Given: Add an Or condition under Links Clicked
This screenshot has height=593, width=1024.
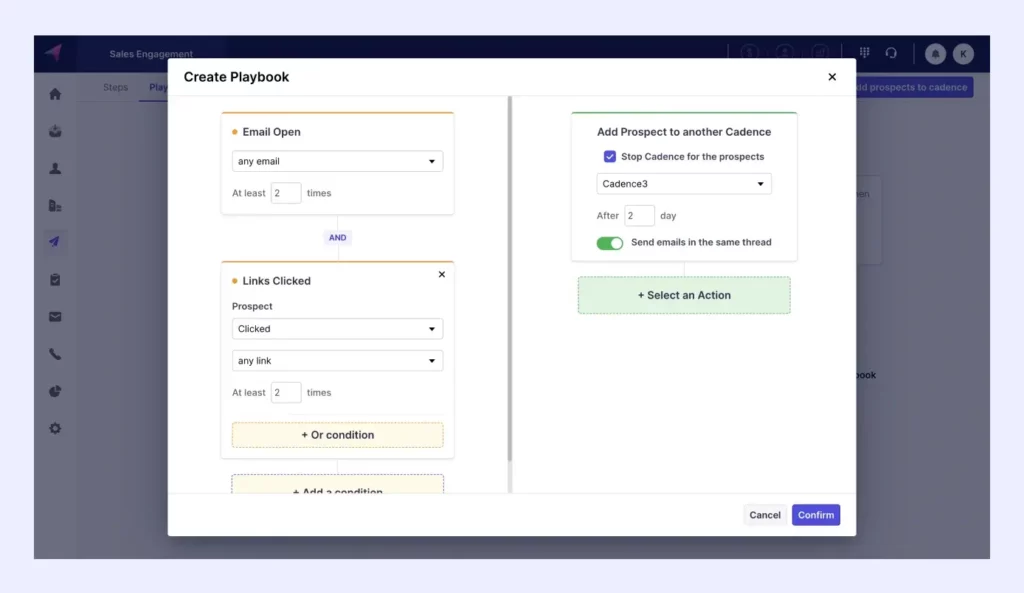Looking at the screenshot, I should pyautogui.click(x=337, y=434).
